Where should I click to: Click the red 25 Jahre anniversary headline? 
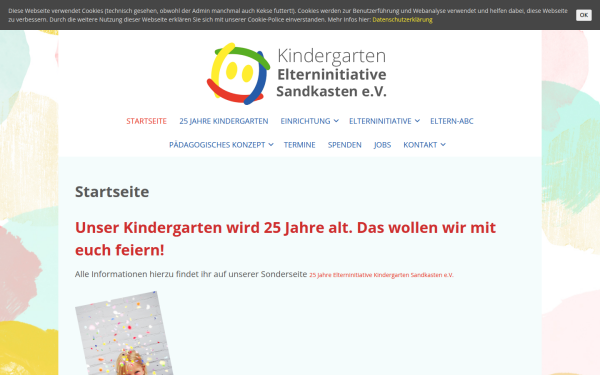coord(285,238)
